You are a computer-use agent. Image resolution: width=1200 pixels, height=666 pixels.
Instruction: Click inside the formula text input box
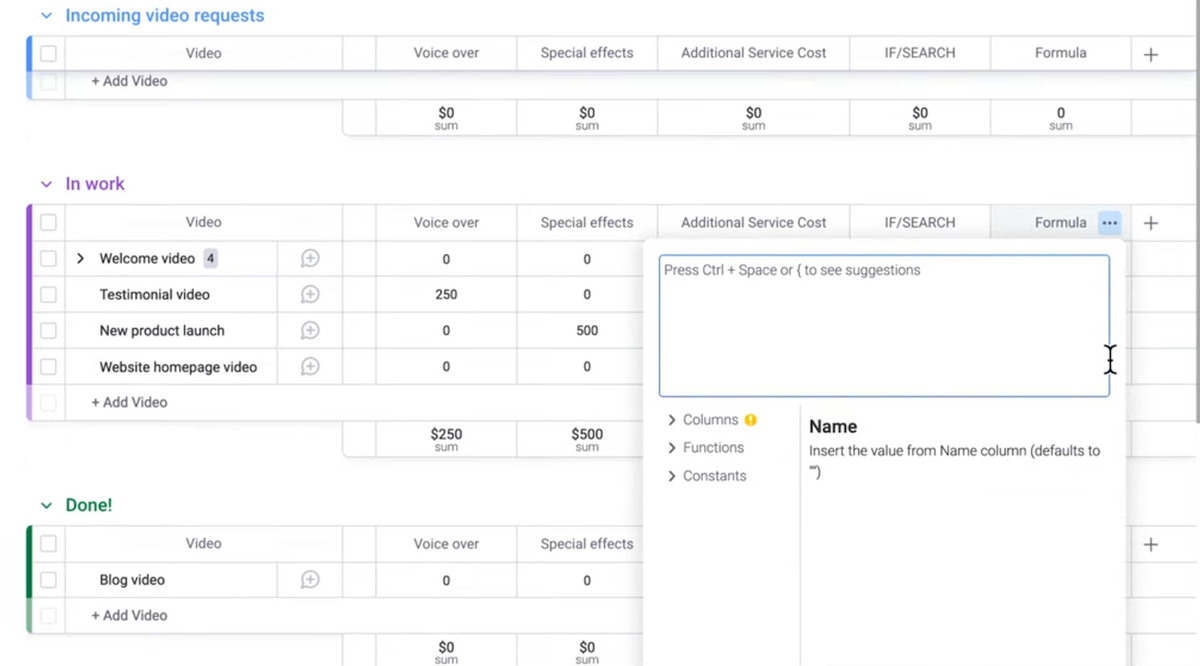tap(883, 330)
